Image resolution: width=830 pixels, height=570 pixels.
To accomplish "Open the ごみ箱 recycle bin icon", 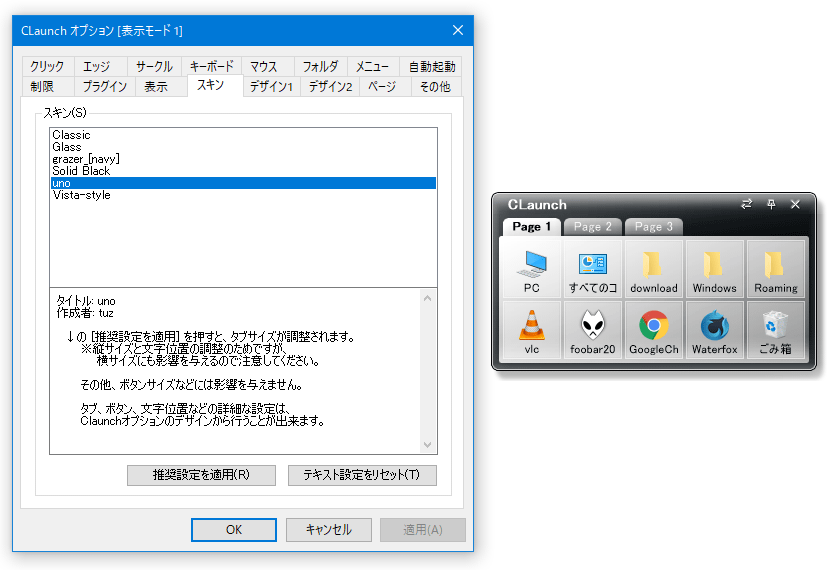I will pyautogui.click(x=775, y=330).
